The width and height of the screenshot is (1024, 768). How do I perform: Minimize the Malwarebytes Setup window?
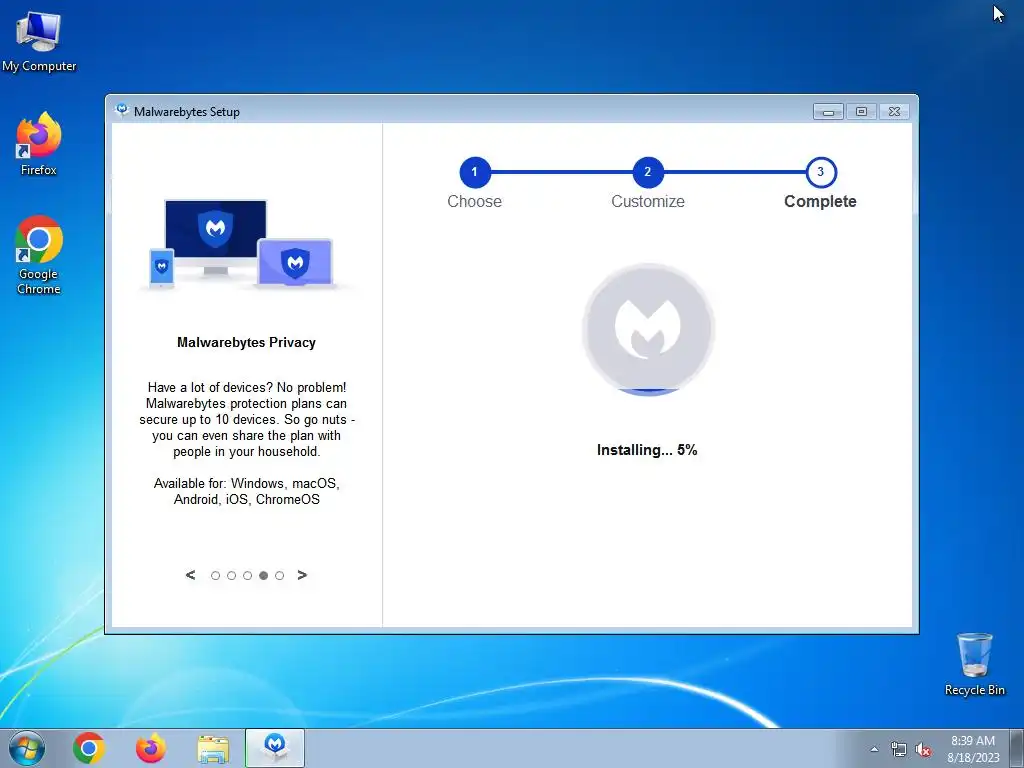tap(828, 112)
